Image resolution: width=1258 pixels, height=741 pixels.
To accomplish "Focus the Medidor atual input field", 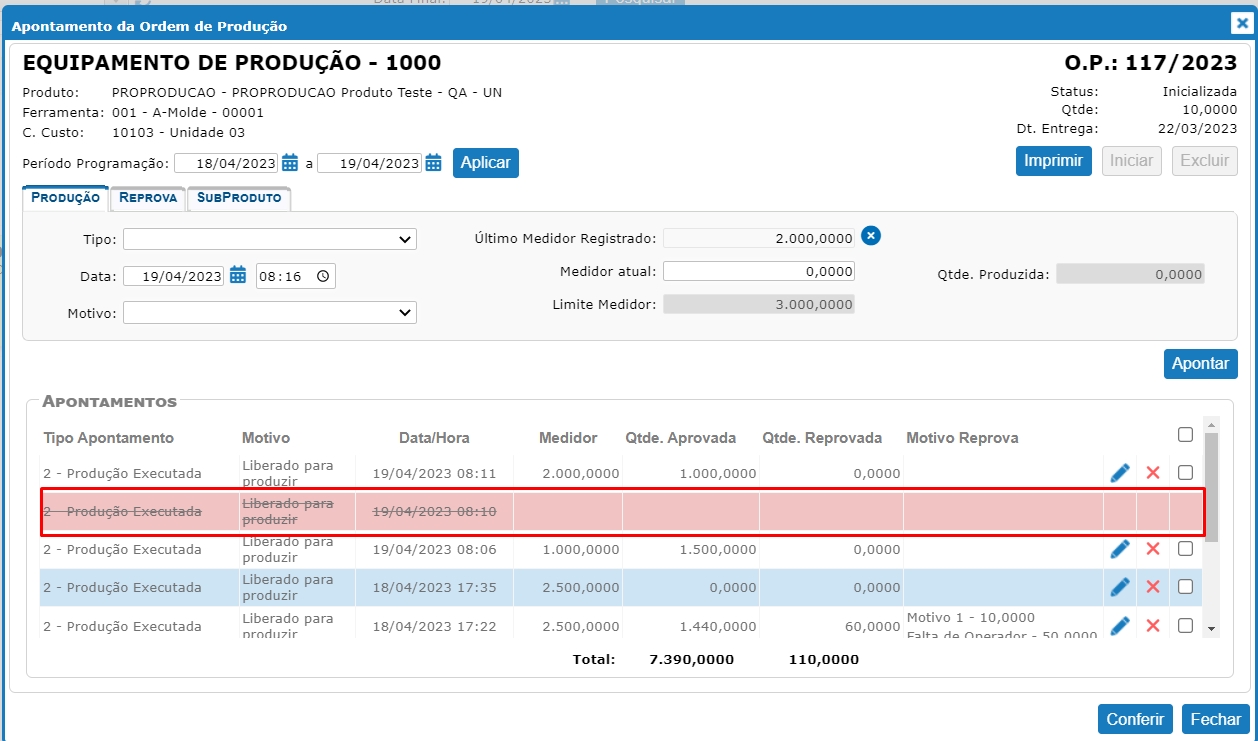I will point(759,271).
